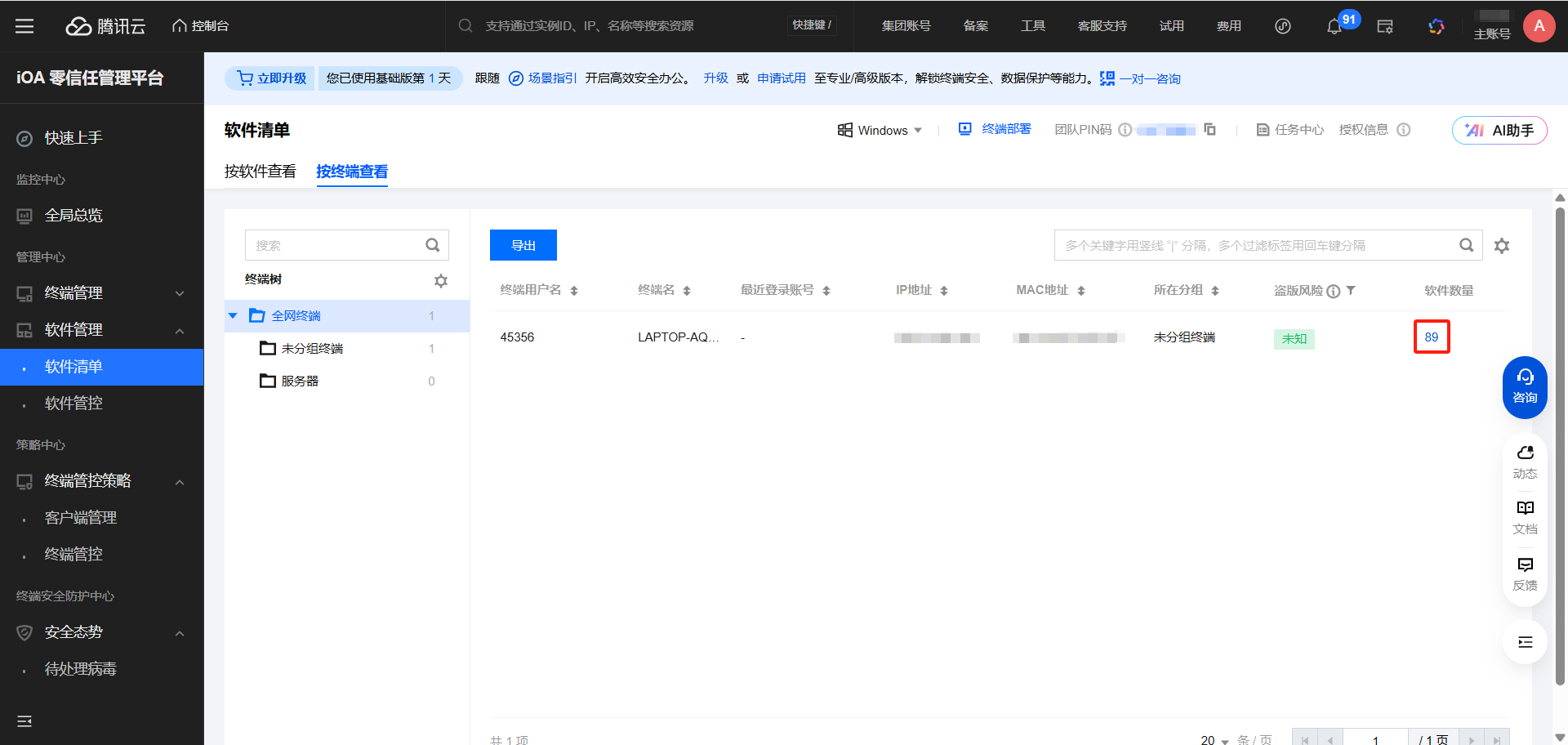1568x745 pixels.
Task: Open 动态 updates panel
Action: [1525, 462]
